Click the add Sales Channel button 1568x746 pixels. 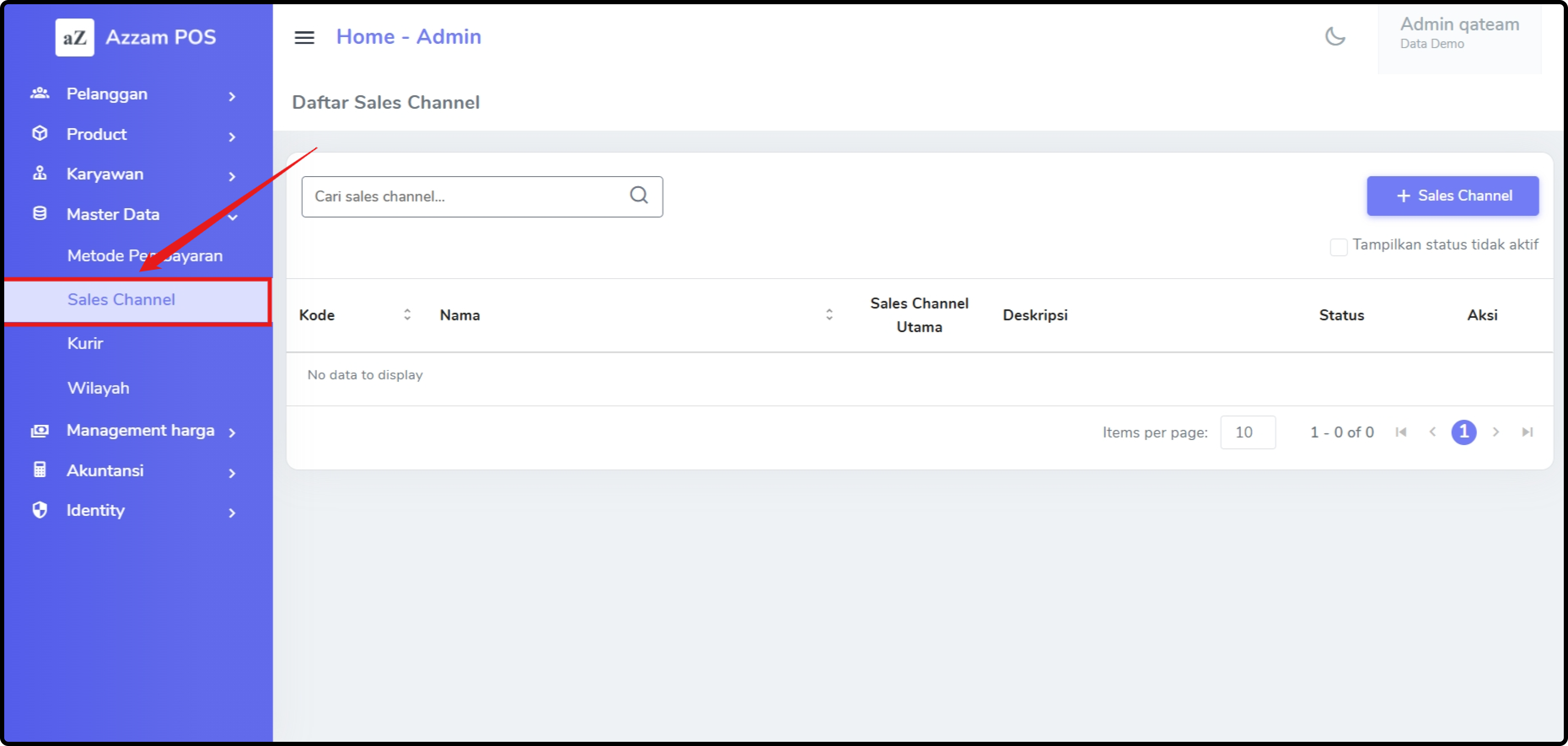pos(1453,196)
